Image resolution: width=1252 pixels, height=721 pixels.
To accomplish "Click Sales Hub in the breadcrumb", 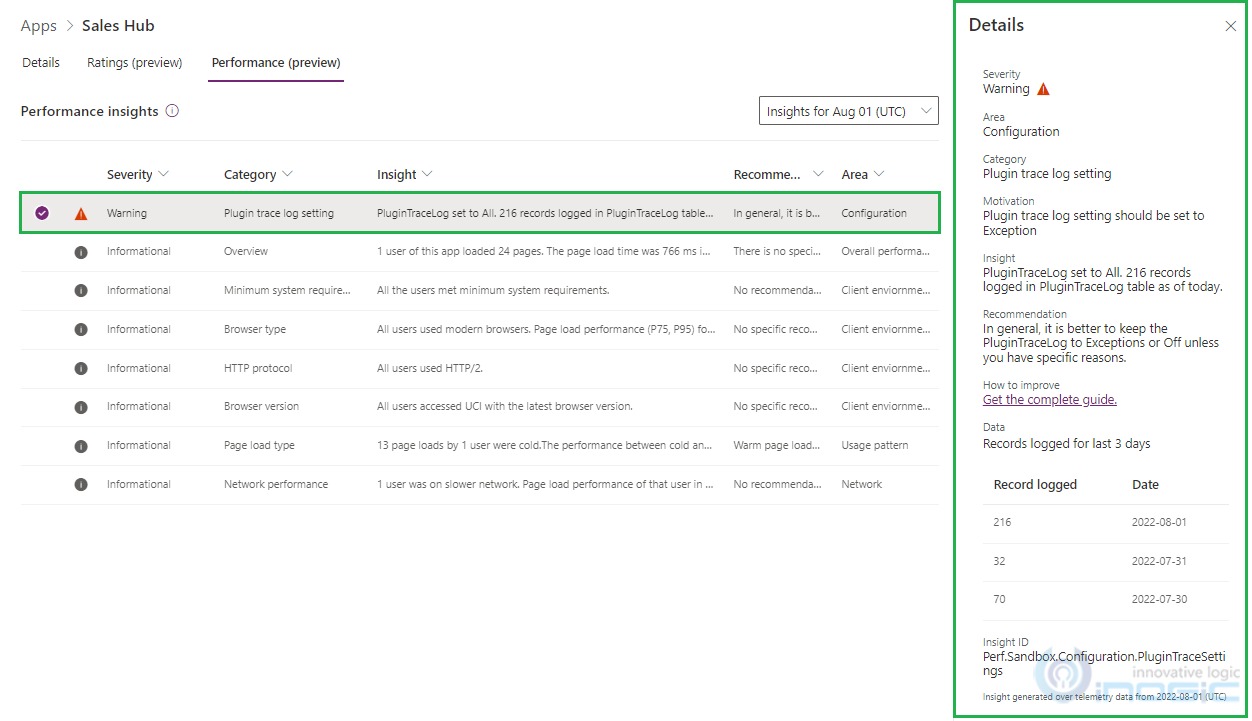I will [x=118, y=26].
